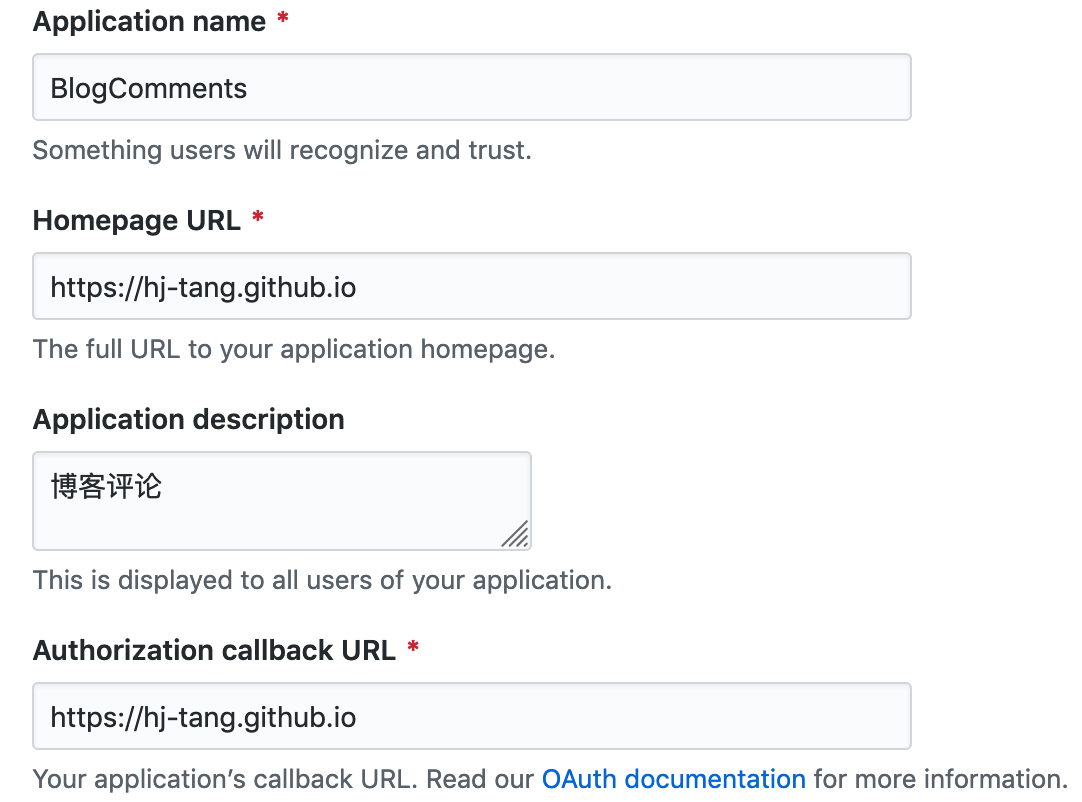Click the "Authorization callback URL" label
The width and height of the screenshot is (1082, 802).
(x=214, y=650)
